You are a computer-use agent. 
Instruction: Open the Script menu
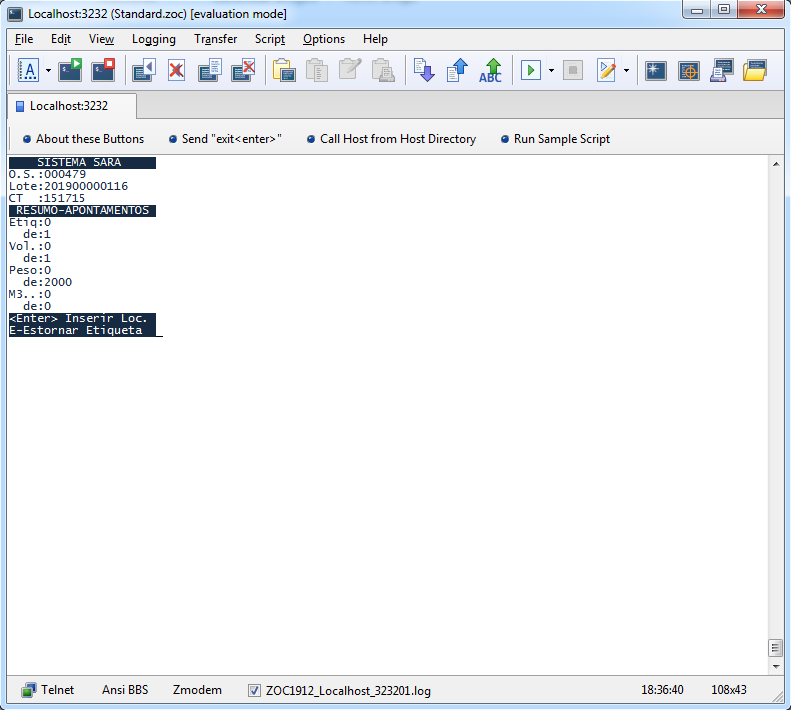[270, 39]
